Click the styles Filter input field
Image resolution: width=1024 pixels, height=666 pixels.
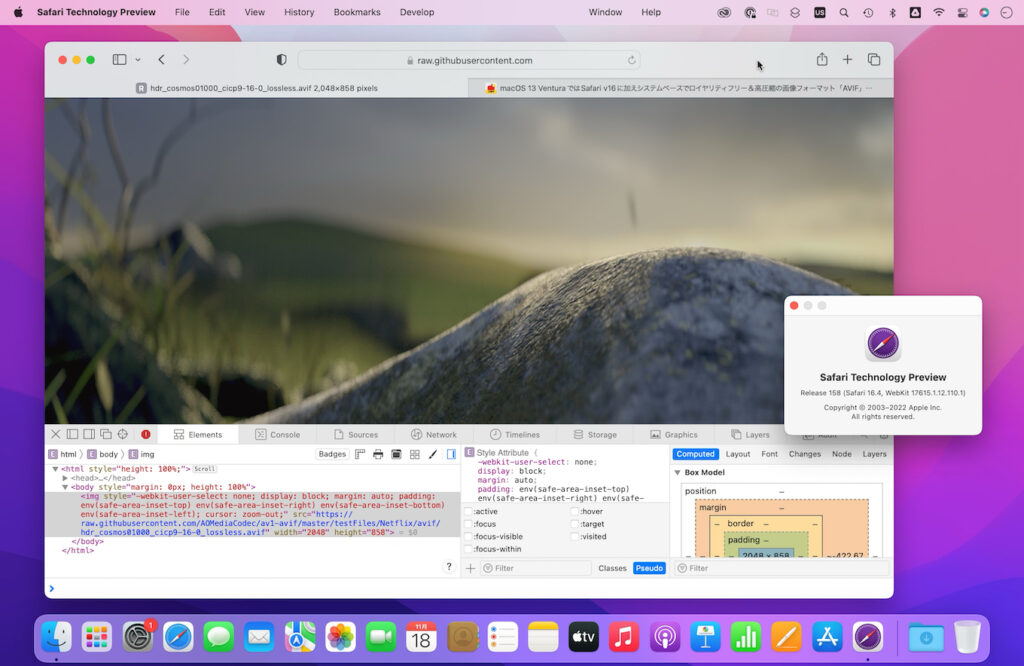tap(524, 567)
